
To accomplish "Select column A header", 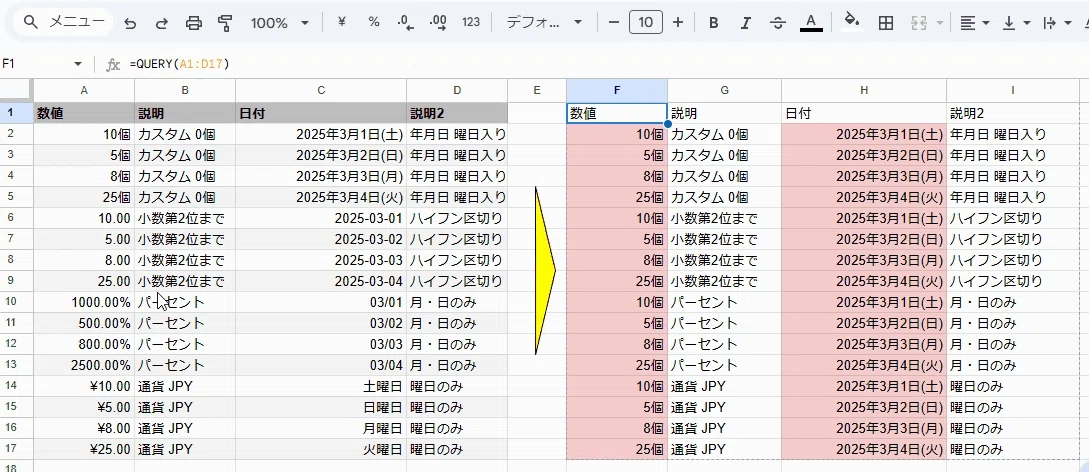I will (84, 90).
